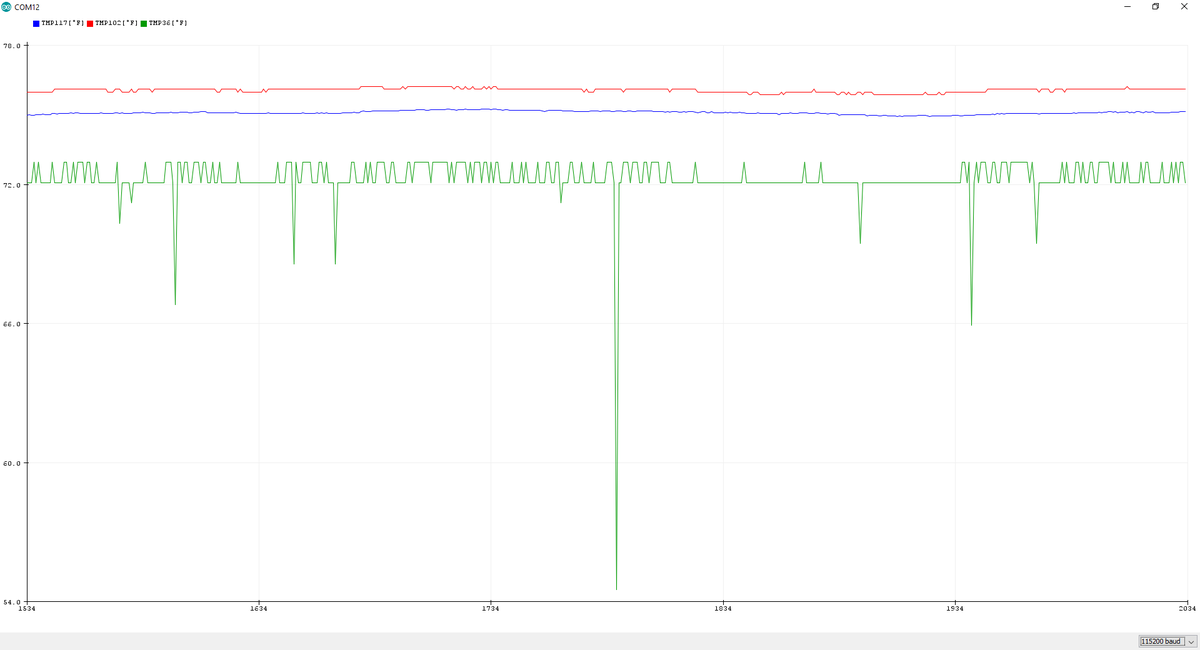Screen dimensions: 1200x650
Task: Click the 2034 X-axis label
Action: tap(1186, 608)
